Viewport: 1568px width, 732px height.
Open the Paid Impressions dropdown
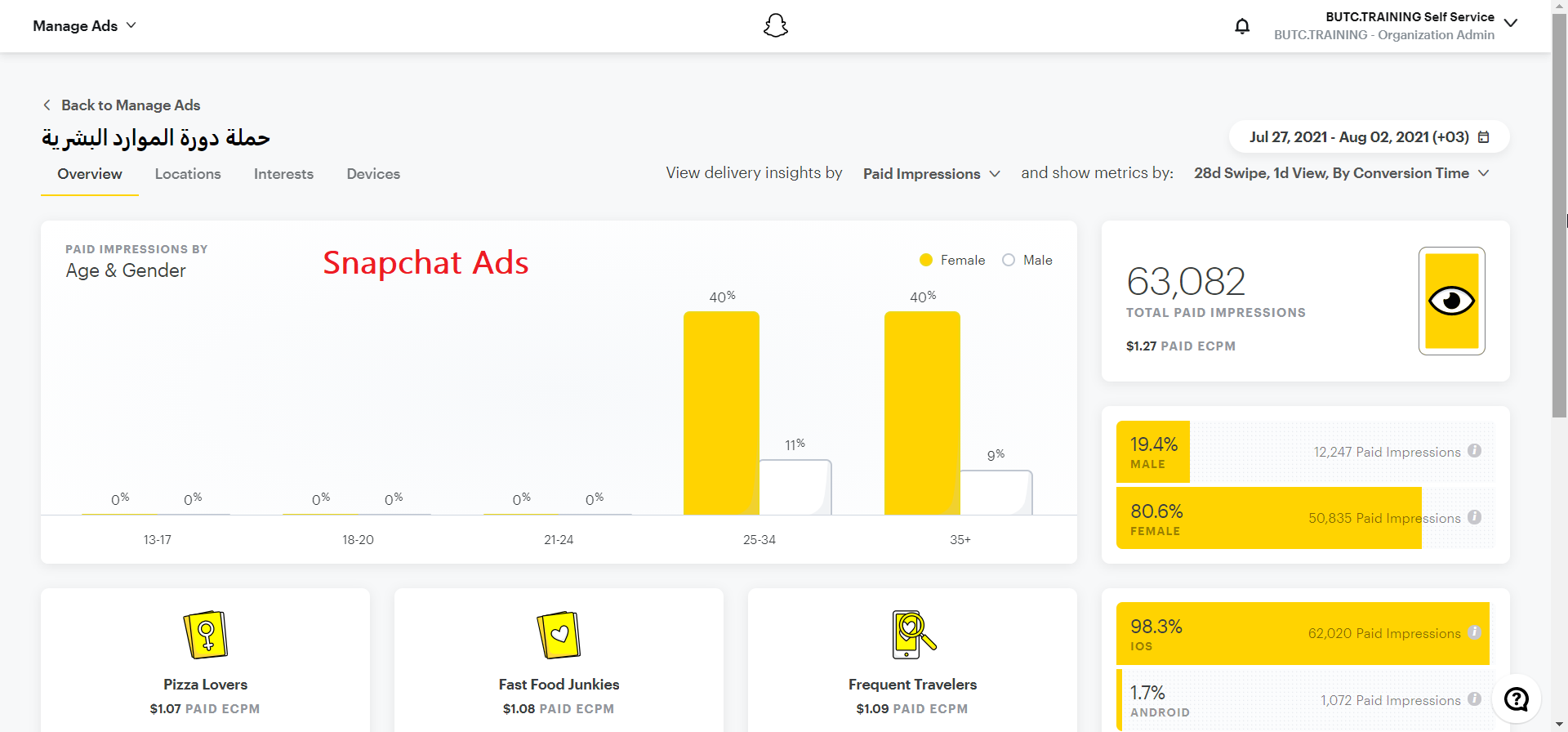(x=931, y=174)
